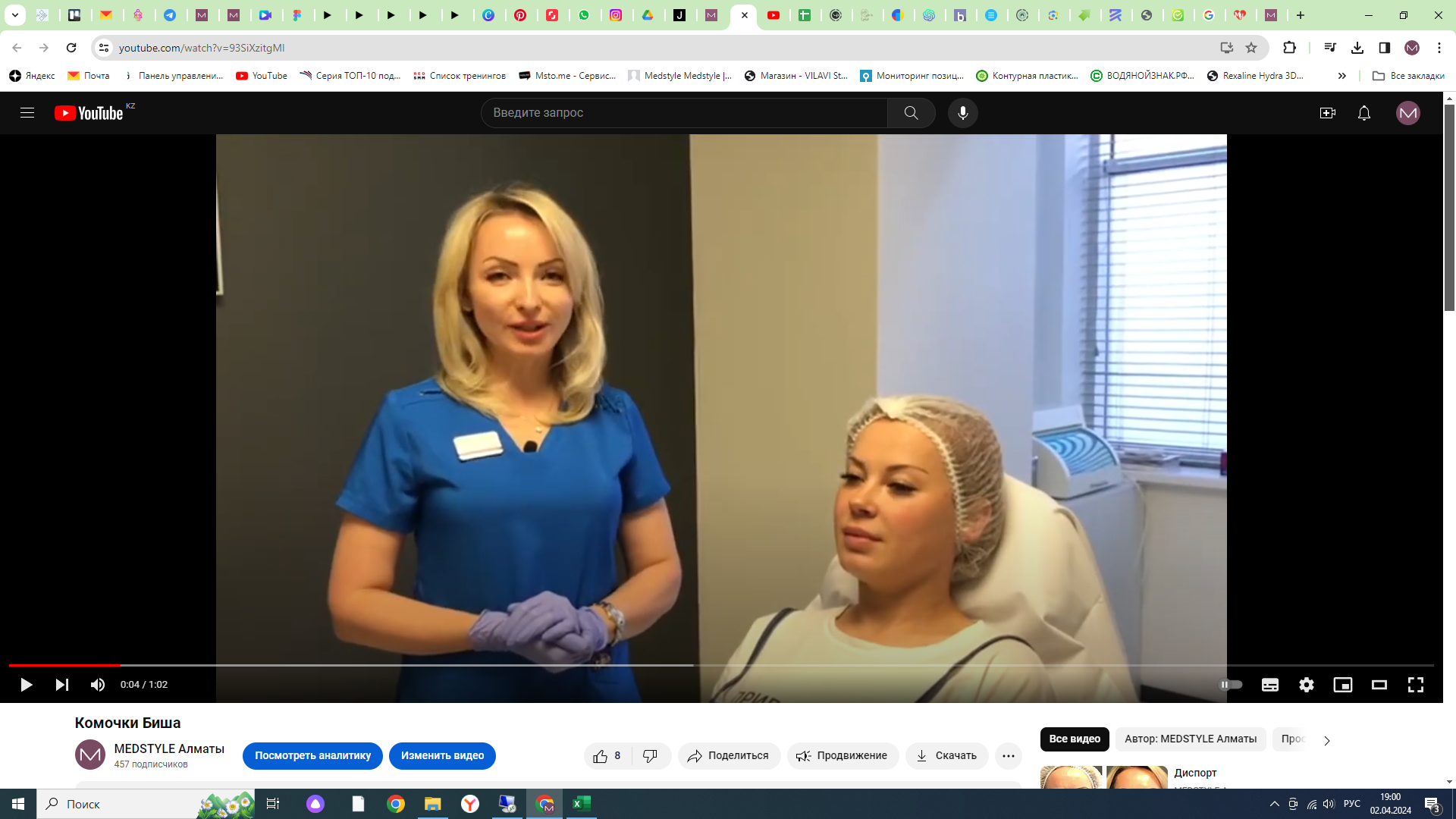Viewport: 1456px width, 819px height.
Task: Enable miniplayer mode
Action: [x=1342, y=685]
